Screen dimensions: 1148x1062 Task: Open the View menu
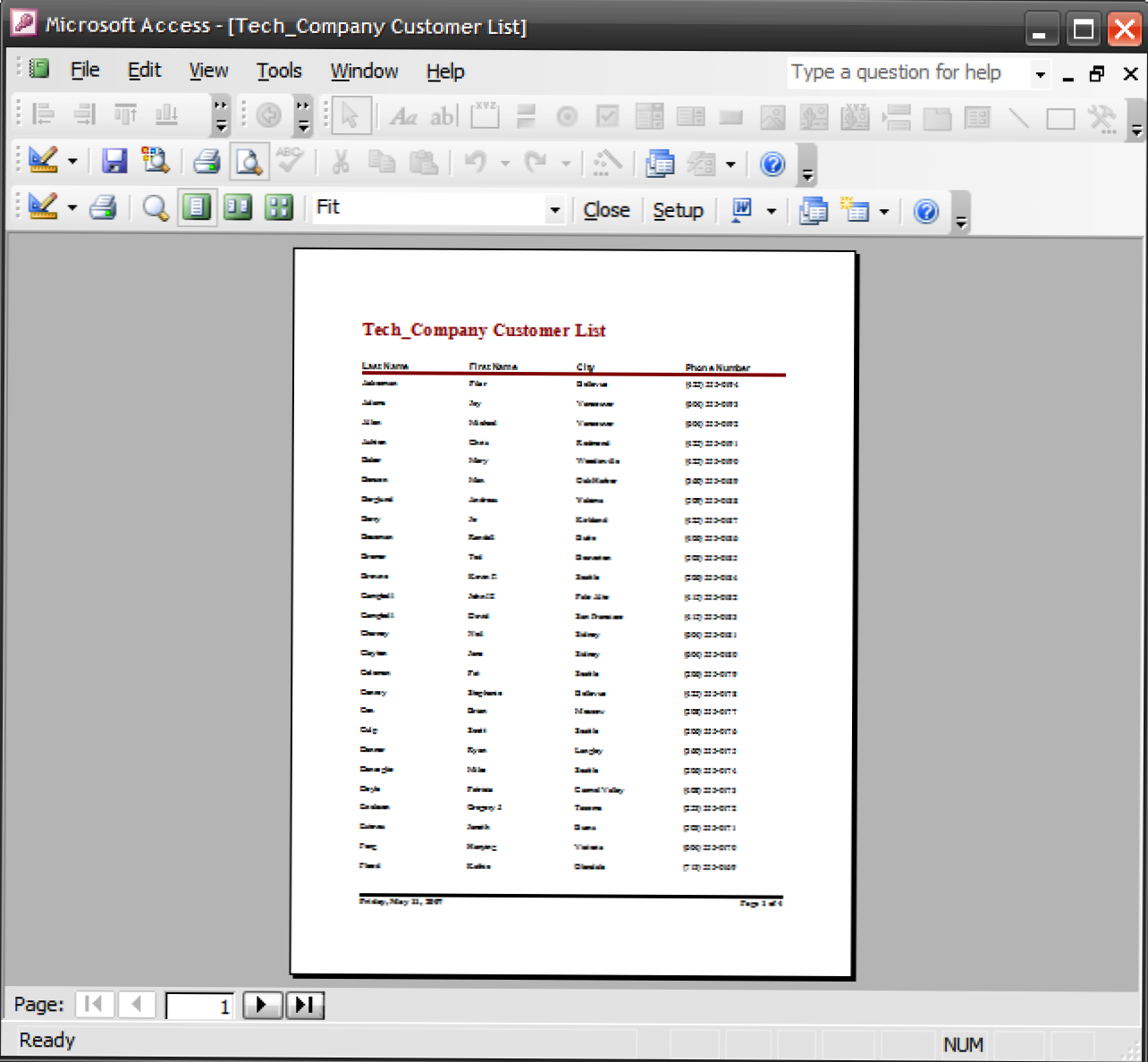coord(208,71)
